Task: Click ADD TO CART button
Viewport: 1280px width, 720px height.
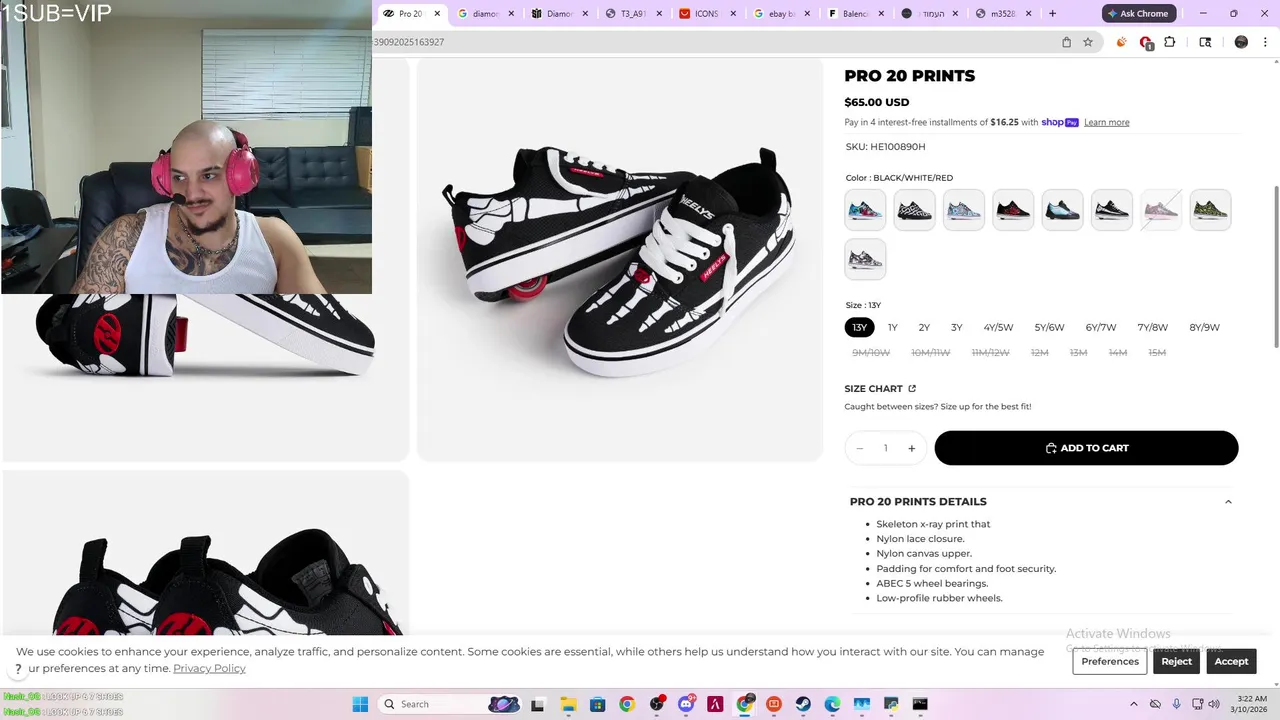Action: [x=1086, y=448]
